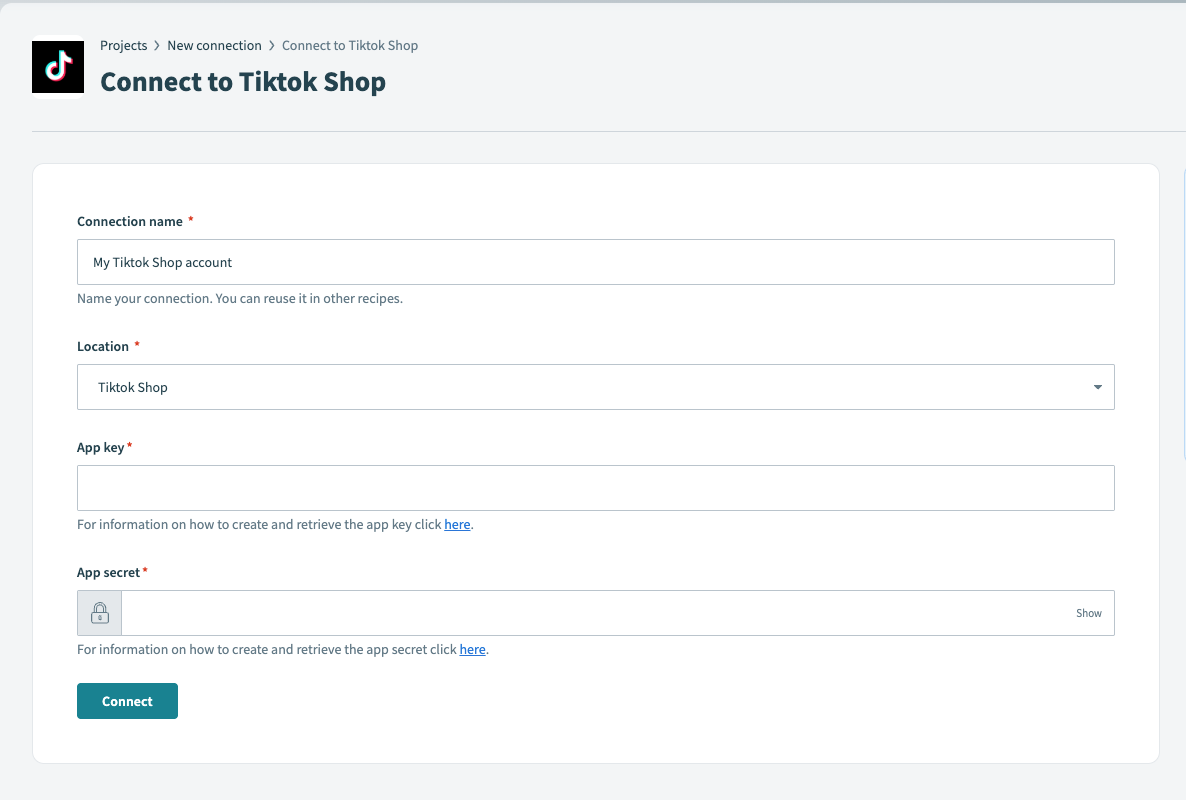The image size is (1186, 800).
Task: Click the required asterisk beside Connection name
Action: [x=190, y=219]
